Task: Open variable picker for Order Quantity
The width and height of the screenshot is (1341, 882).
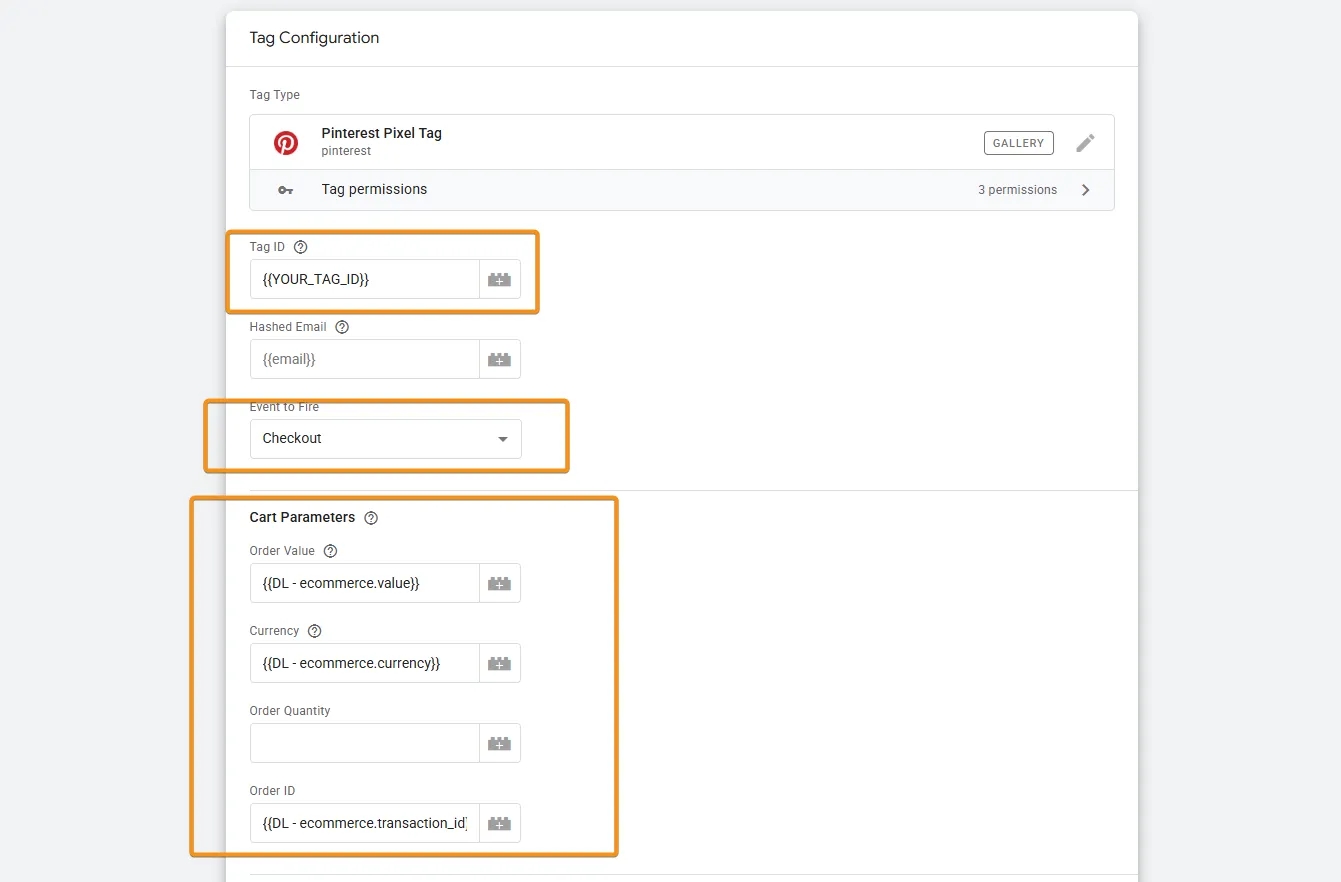Action: (499, 743)
